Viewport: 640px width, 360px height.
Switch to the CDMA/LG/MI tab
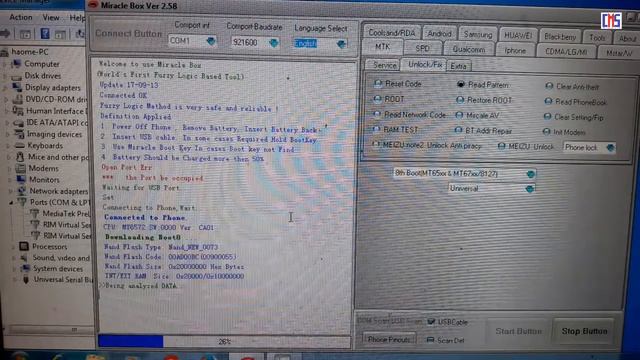[x=566, y=52]
